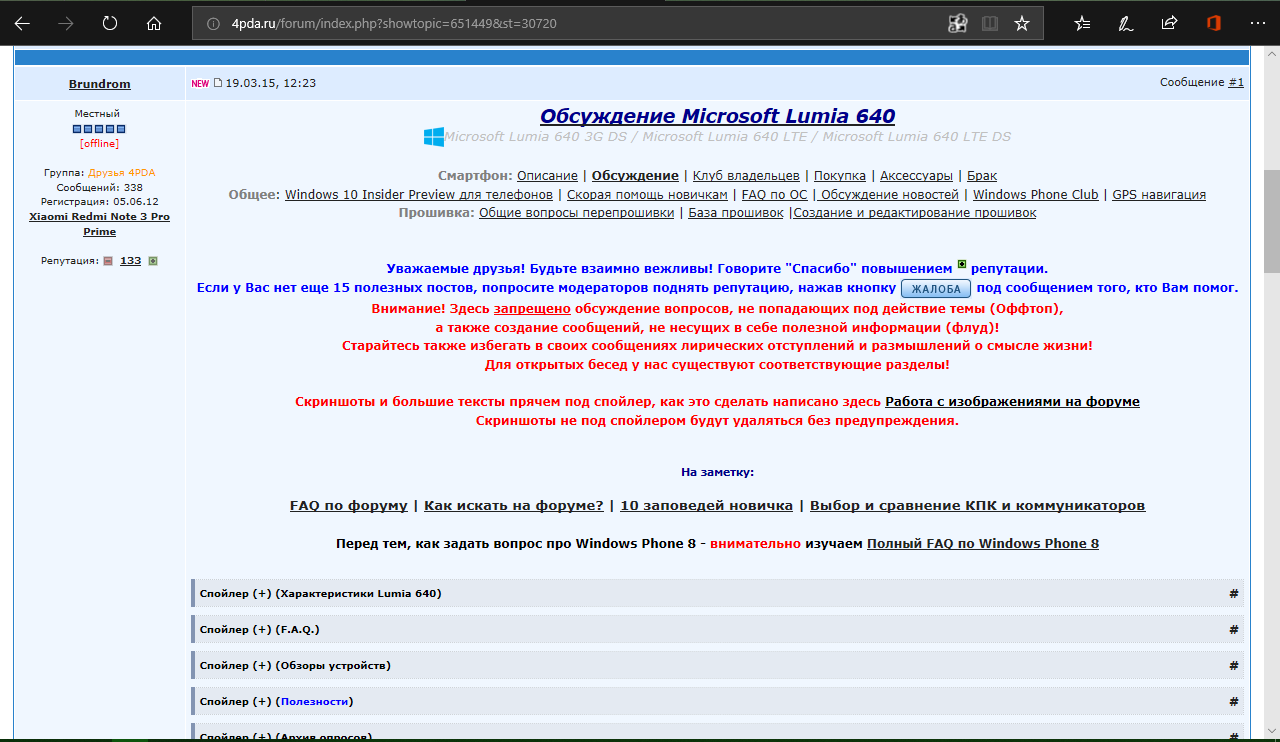The height and width of the screenshot is (742, 1280).
Task: Open the Описание smartphone link
Action: (547, 175)
